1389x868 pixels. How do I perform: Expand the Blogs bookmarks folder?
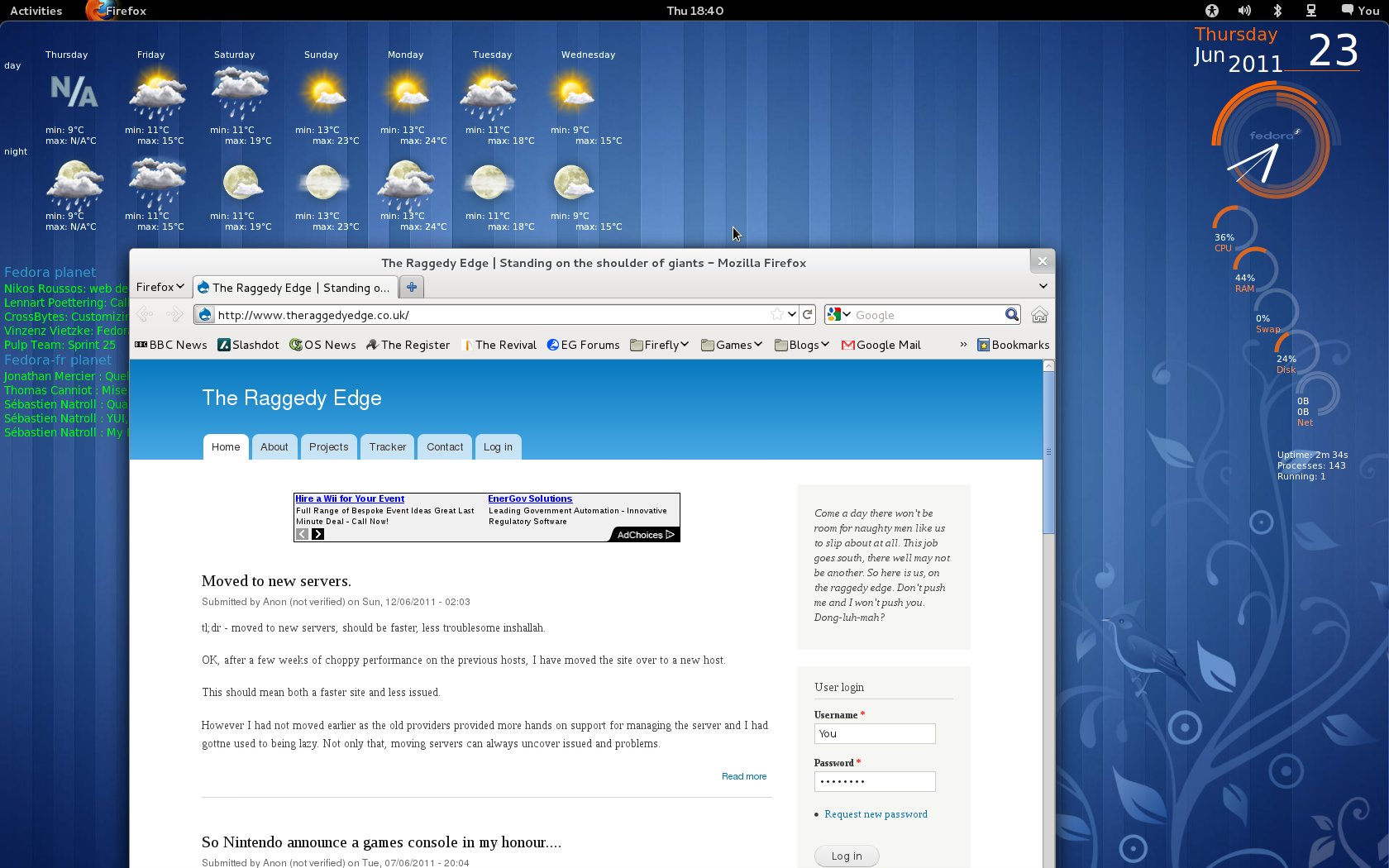(x=802, y=345)
